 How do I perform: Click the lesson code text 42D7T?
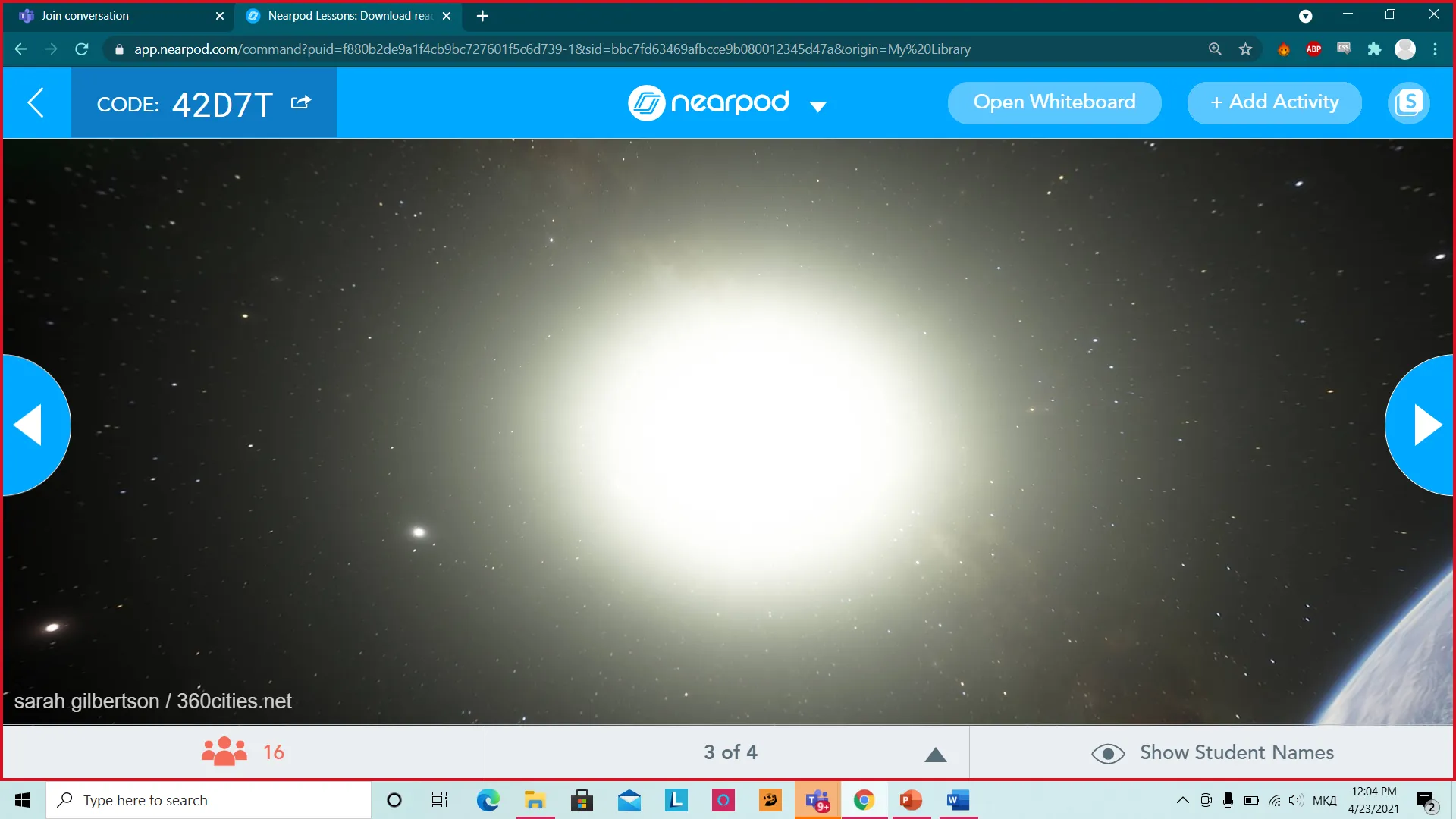[x=222, y=104]
